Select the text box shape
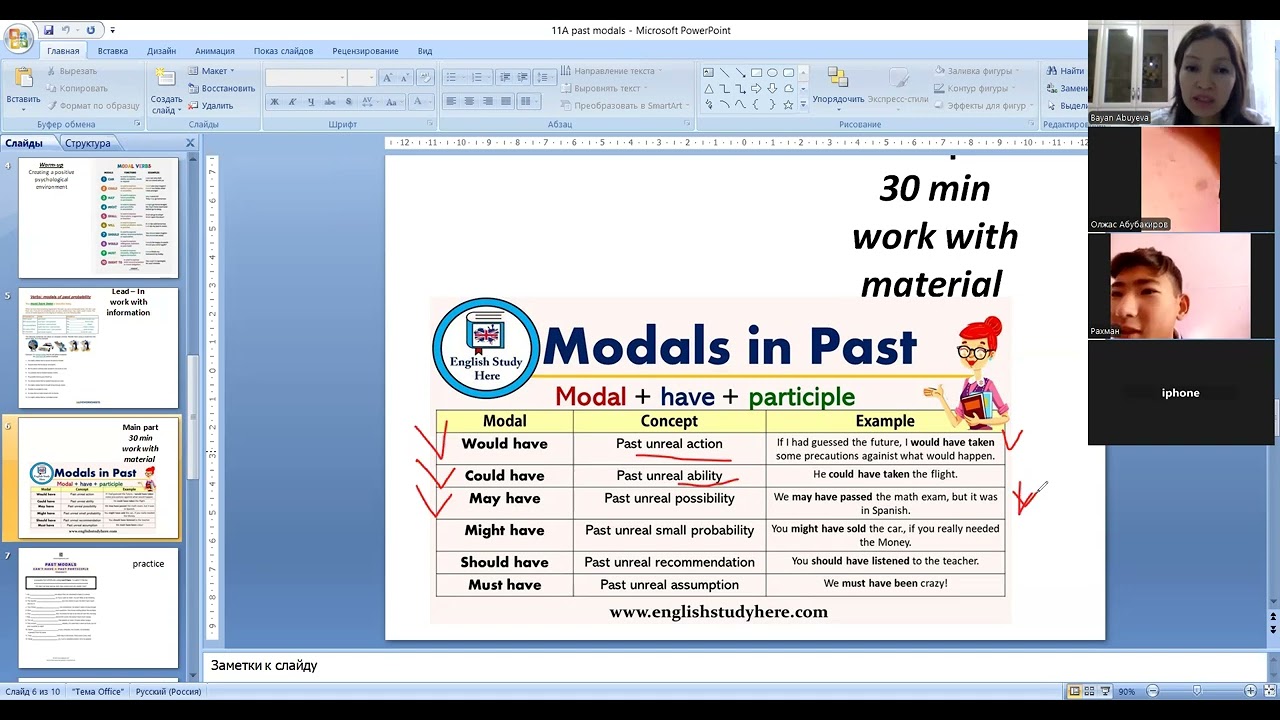The image size is (1280, 720). 708,73
